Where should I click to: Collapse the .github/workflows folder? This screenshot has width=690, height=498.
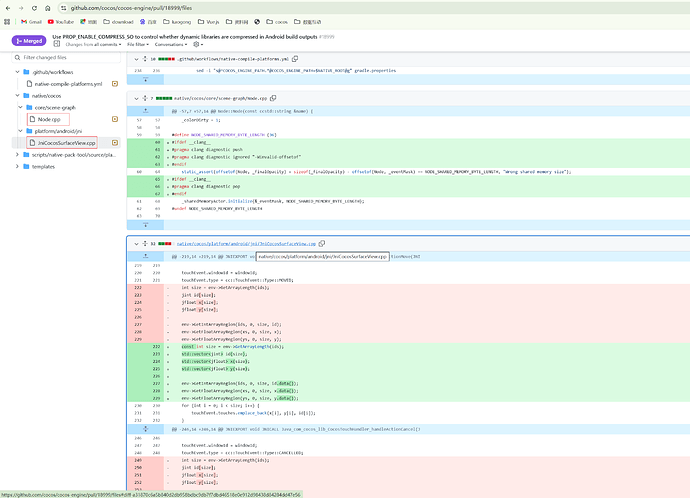(x=17, y=72)
